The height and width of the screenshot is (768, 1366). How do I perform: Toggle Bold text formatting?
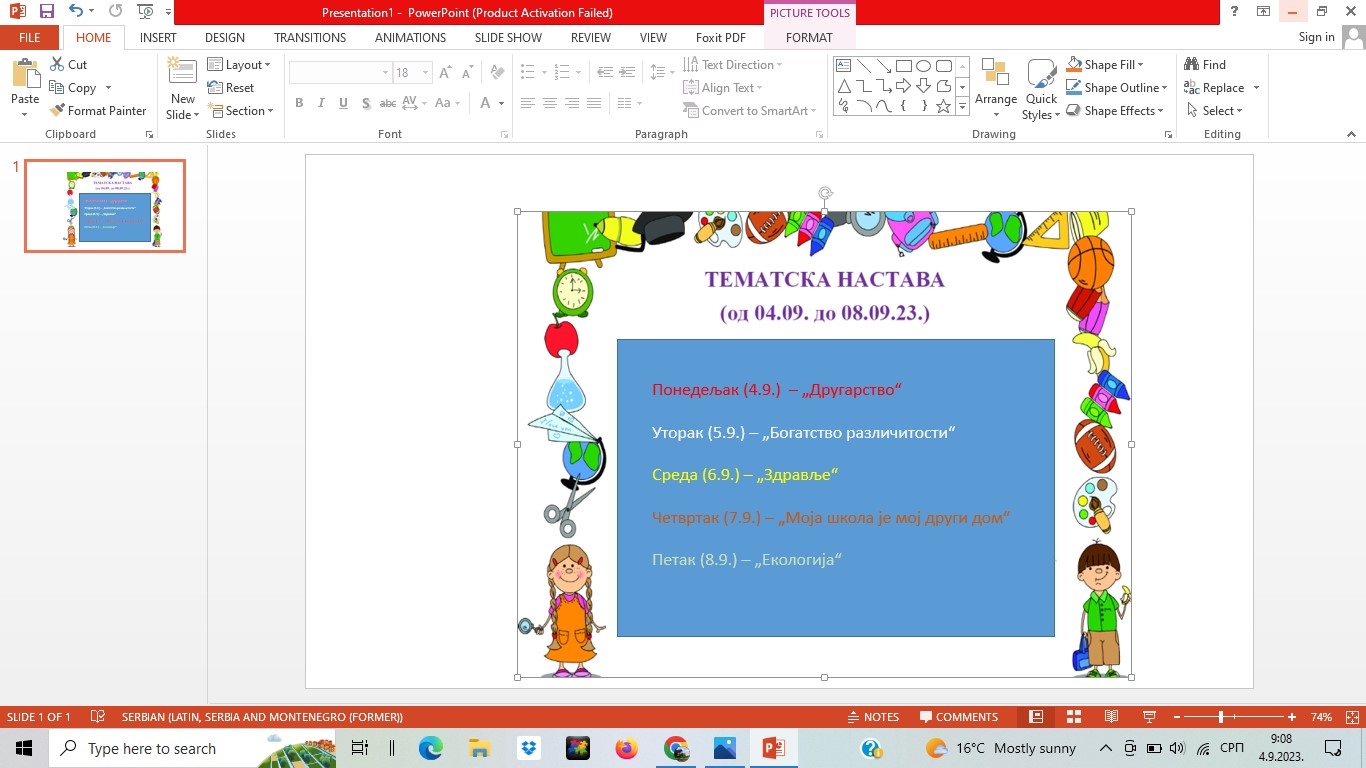coord(299,103)
